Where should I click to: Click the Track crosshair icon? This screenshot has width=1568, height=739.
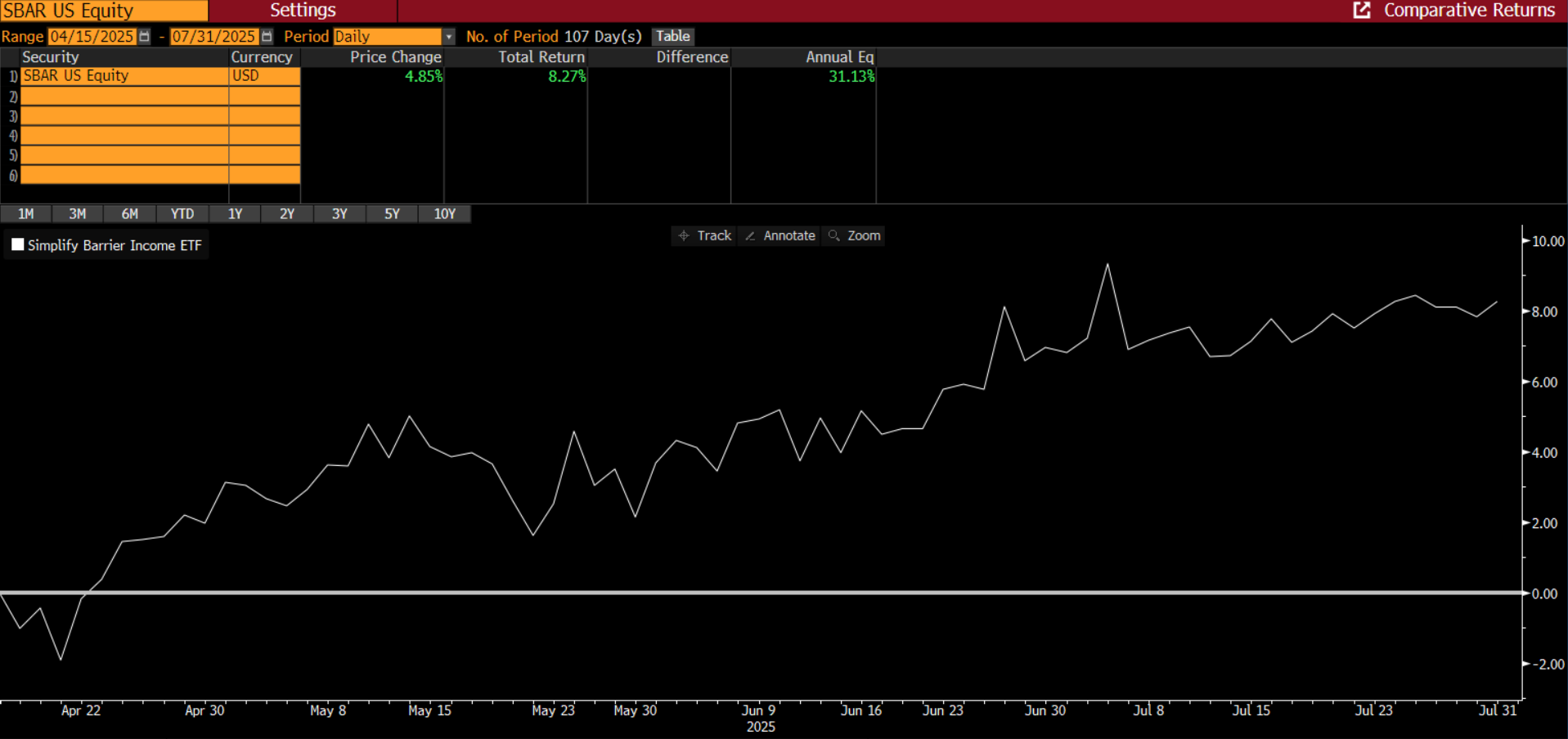[685, 235]
